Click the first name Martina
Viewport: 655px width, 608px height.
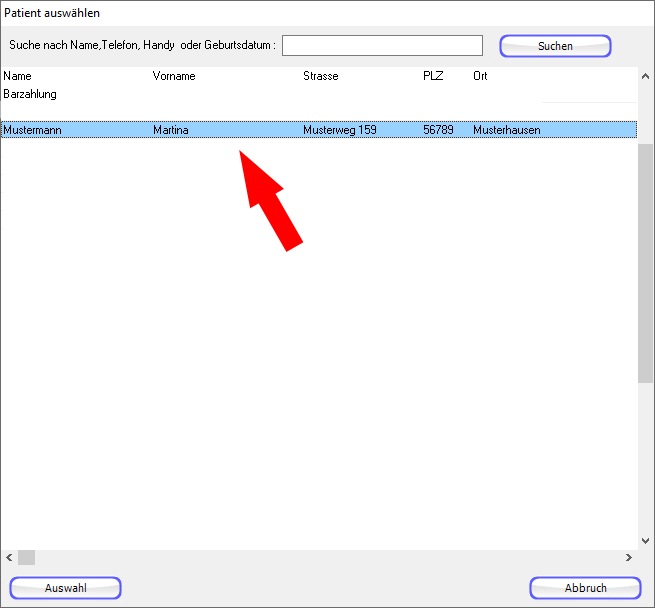(x=171, y=130)
